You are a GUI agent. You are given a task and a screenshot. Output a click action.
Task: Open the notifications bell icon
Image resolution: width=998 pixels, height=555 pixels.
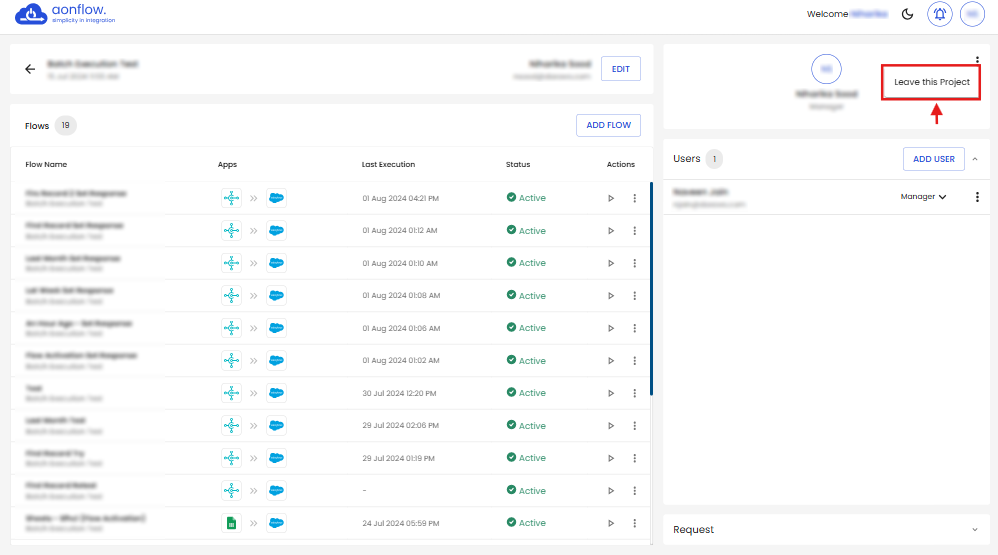(x=940, y=14)
